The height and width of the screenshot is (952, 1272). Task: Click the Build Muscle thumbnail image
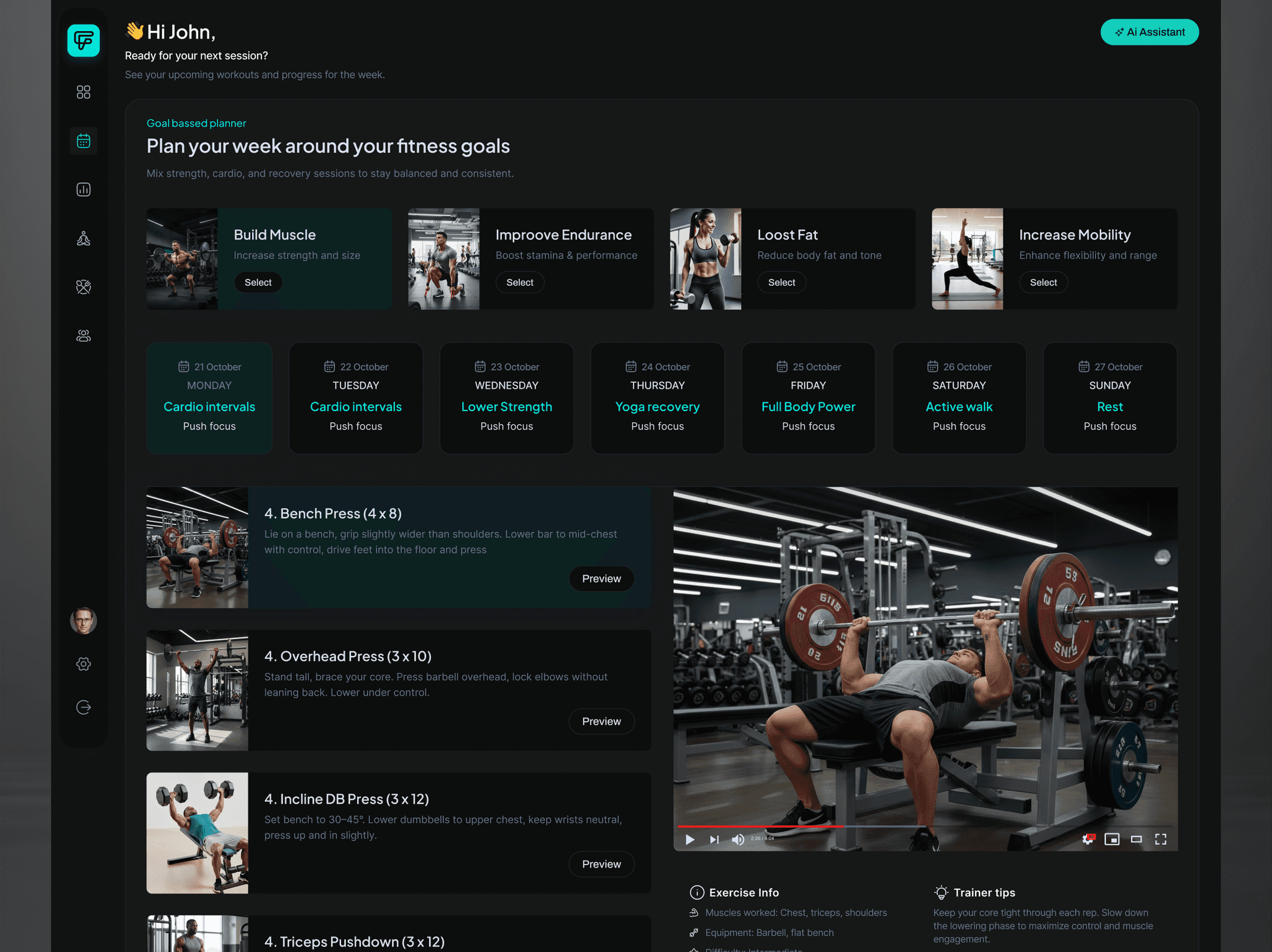(182, 259)
